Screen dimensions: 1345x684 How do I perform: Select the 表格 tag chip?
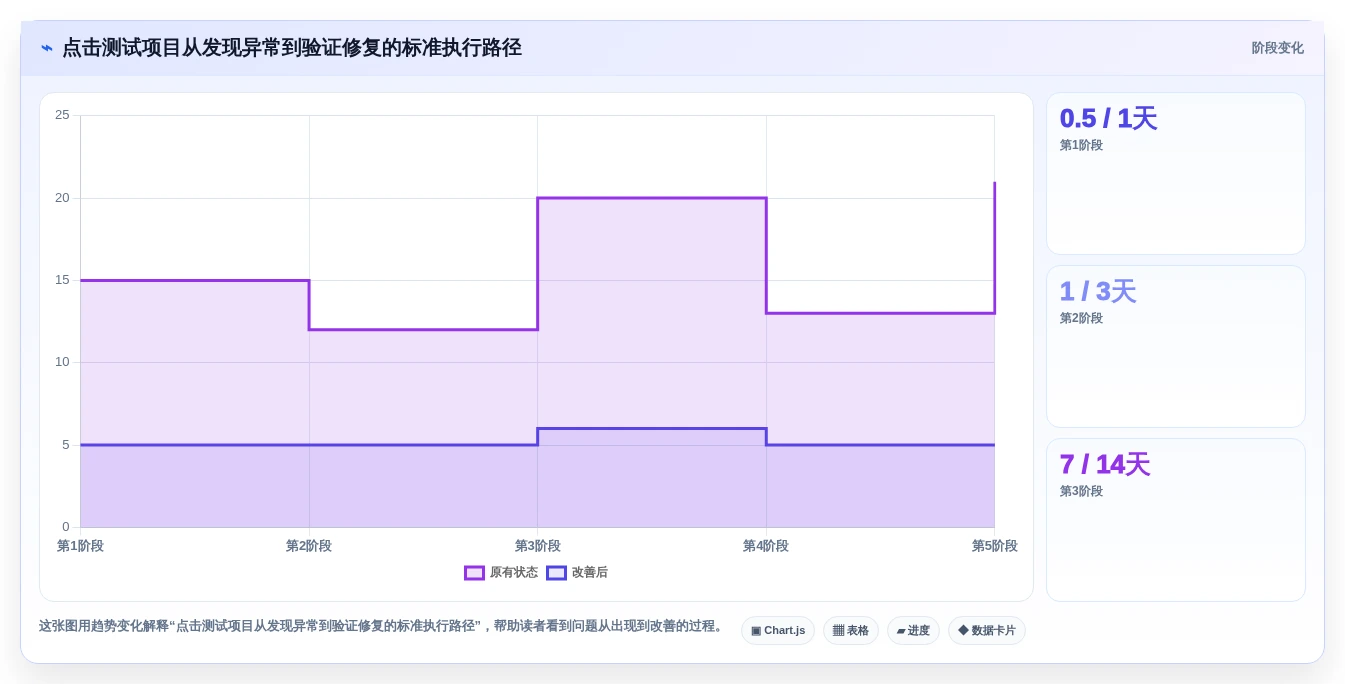pos(851,631)
